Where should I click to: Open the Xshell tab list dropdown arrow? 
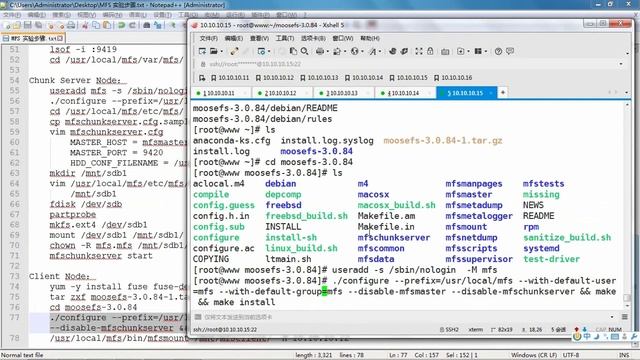click(627, 93)
